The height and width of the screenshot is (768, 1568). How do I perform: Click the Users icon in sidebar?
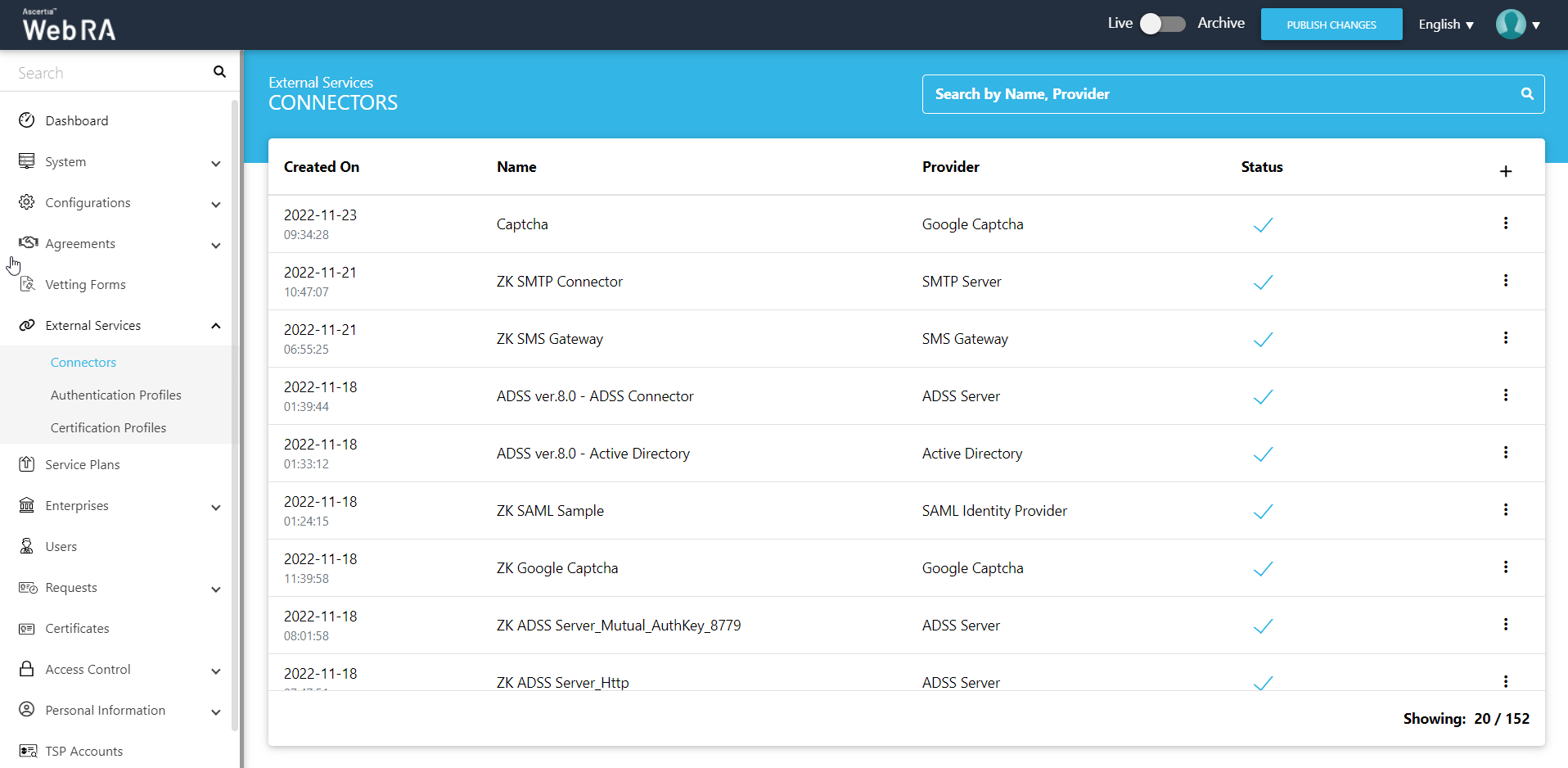pos(27,545)
